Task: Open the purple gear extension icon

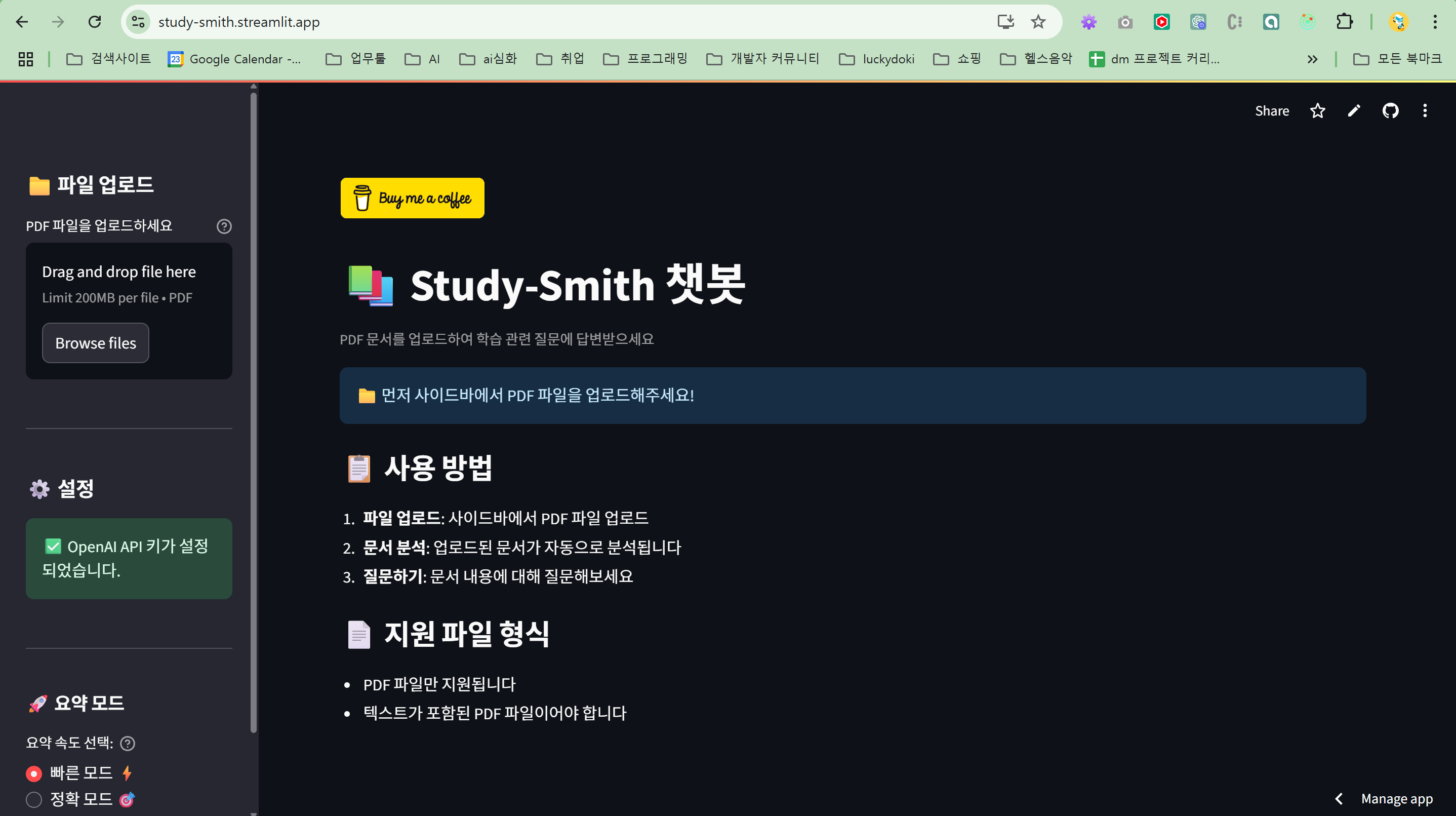Action: pos(1088,22)
